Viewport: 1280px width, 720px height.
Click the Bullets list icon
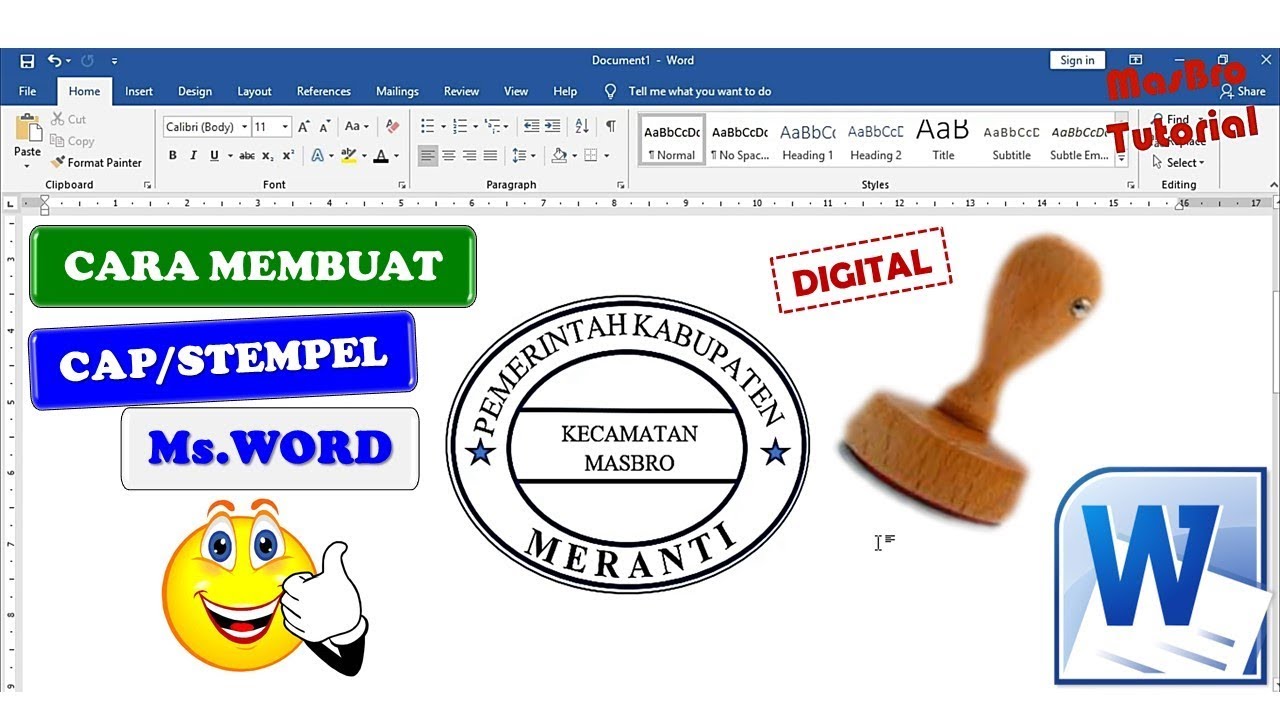click(x=428, y=126)
